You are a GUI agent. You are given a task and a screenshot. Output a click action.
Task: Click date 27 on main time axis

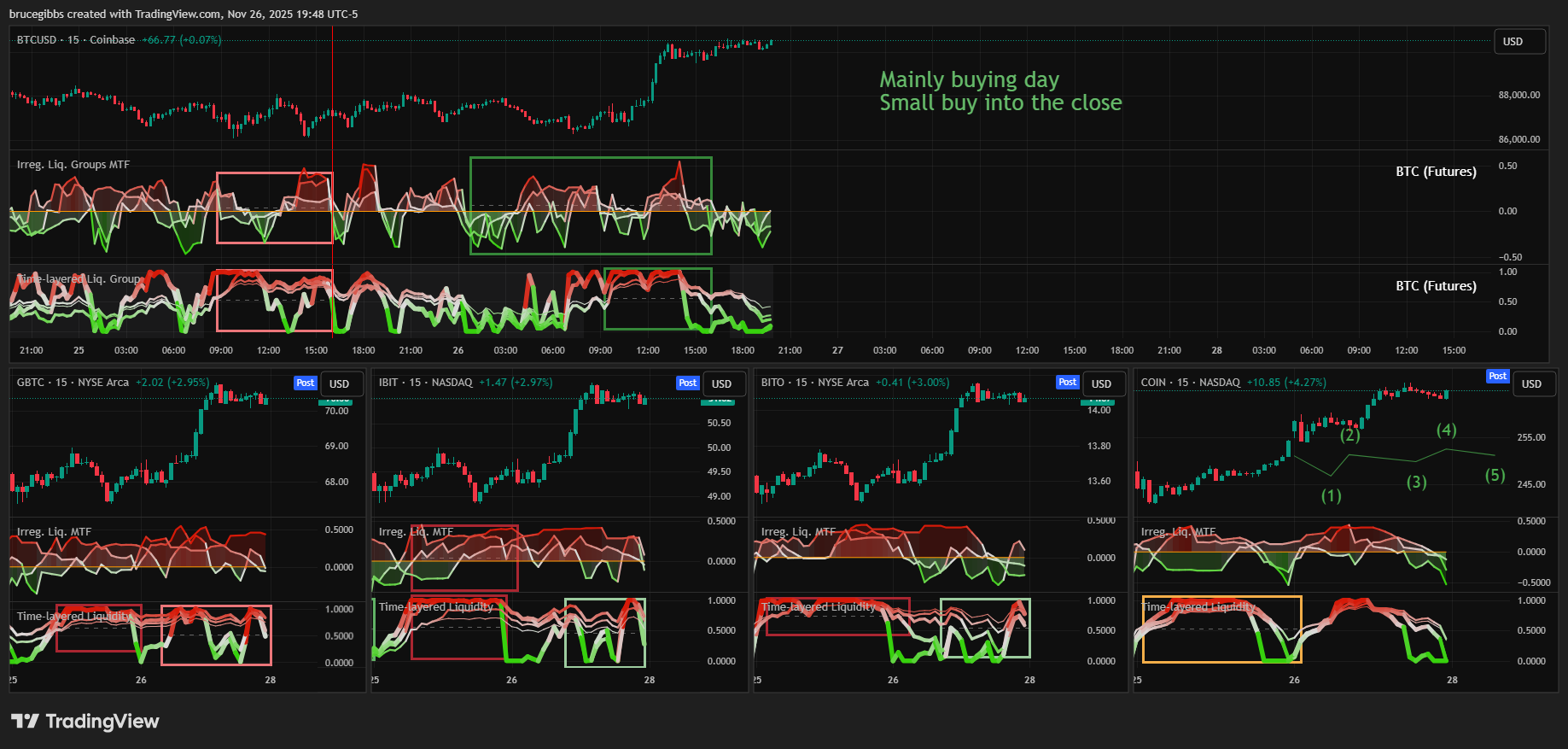point(837,351)
